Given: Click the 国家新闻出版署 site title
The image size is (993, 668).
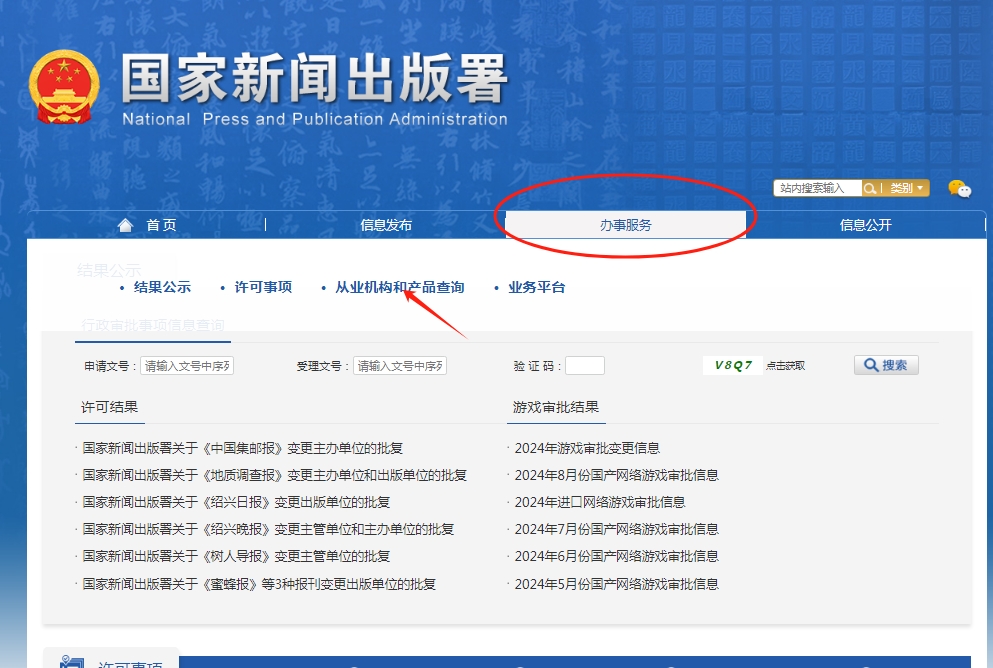Looking at the screenshot, I should (x=315, y=78).
